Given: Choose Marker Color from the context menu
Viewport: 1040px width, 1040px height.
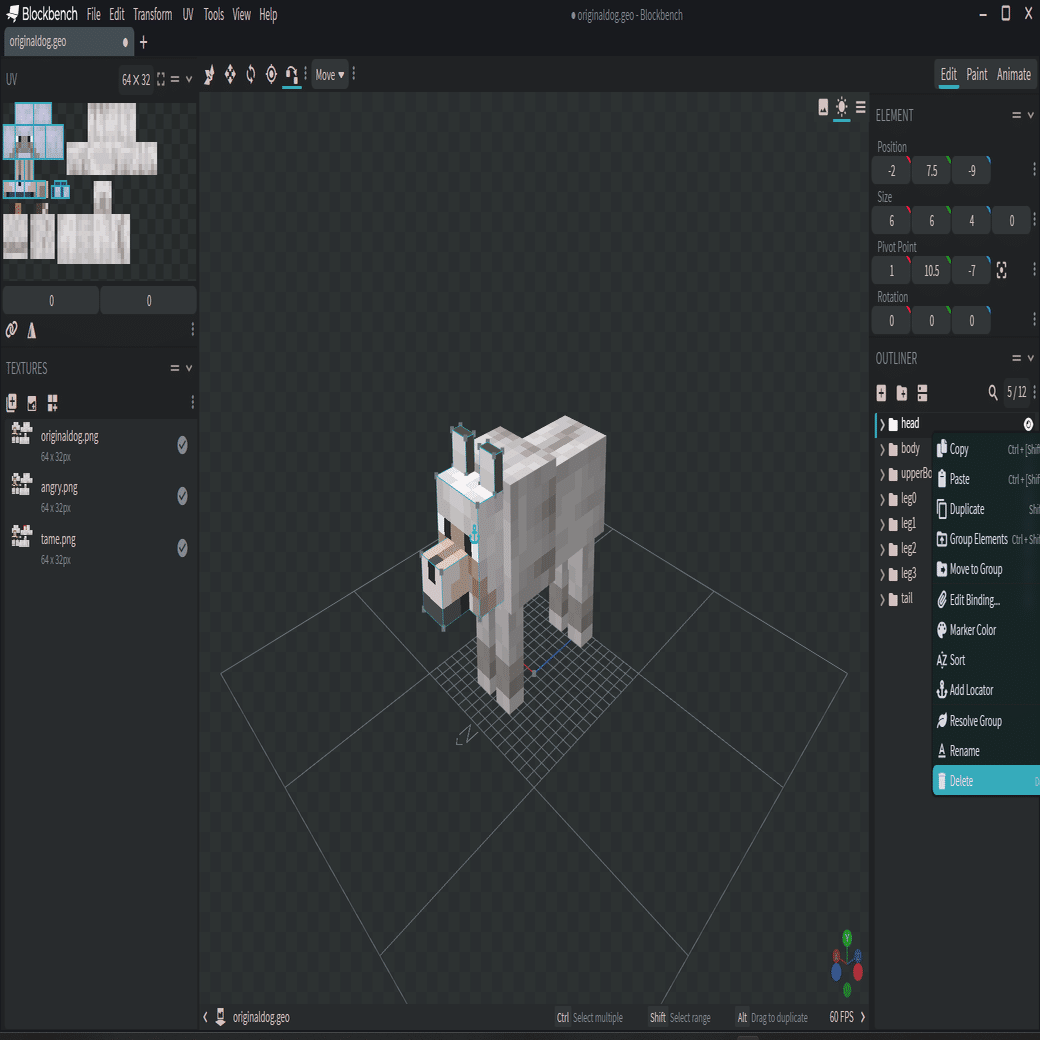Looking at the screenshot, I should pos(986,630).
